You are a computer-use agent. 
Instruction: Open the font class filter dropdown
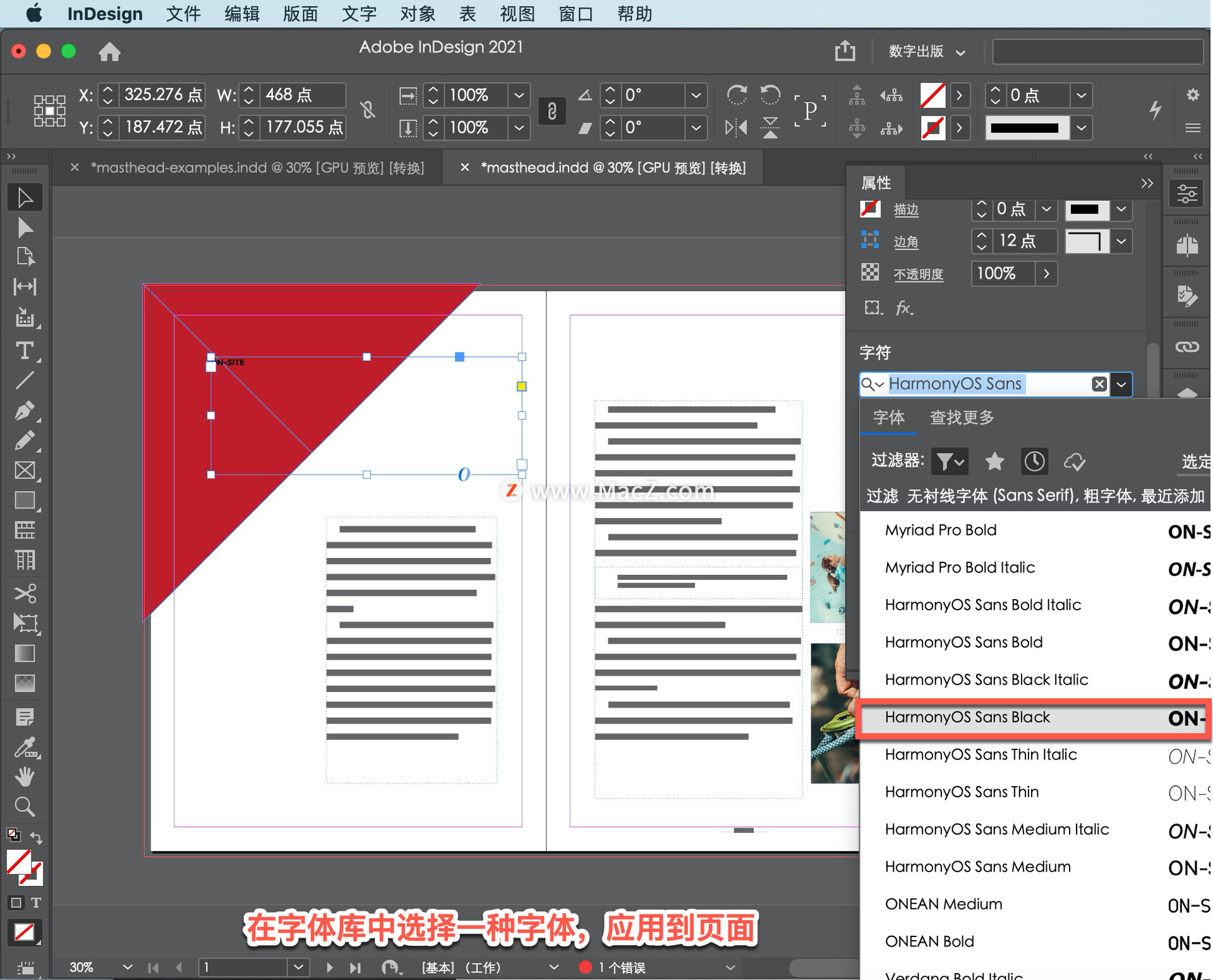click(949, 461)
